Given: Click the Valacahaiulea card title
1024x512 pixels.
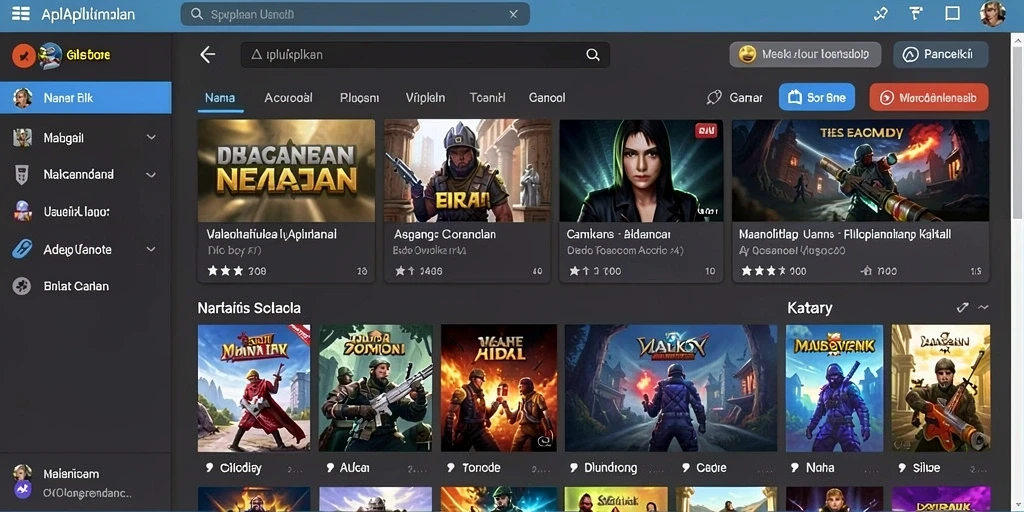Looking at the screenshot, I should 272,234.
